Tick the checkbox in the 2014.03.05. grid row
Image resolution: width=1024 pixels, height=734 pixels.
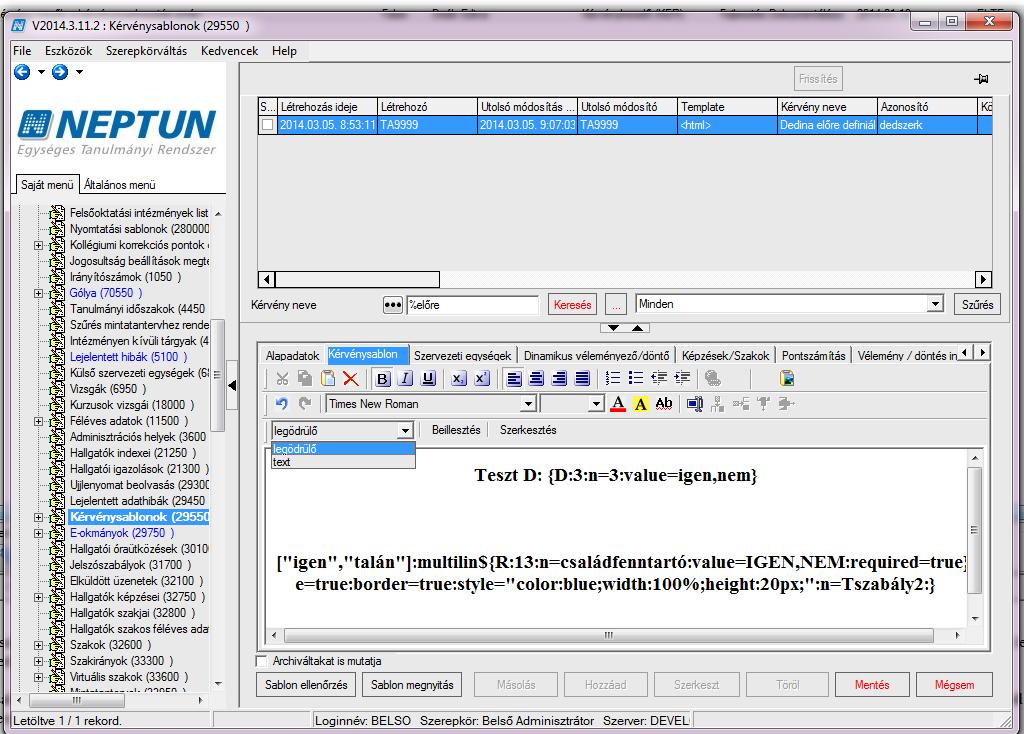coord(267,125)
